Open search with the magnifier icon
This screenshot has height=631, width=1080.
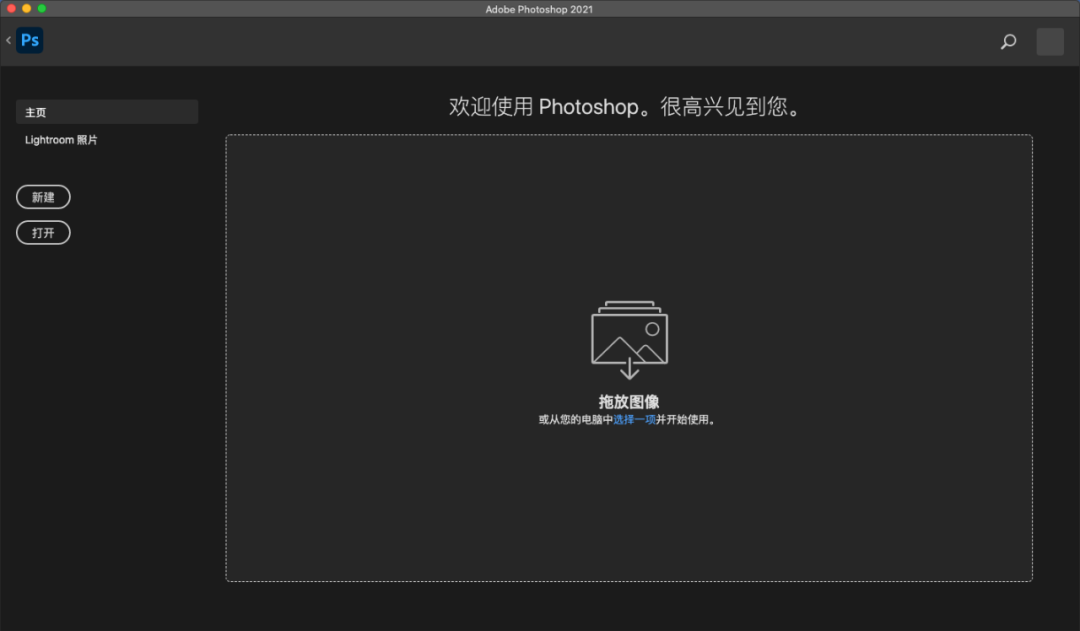point(1008,42)
